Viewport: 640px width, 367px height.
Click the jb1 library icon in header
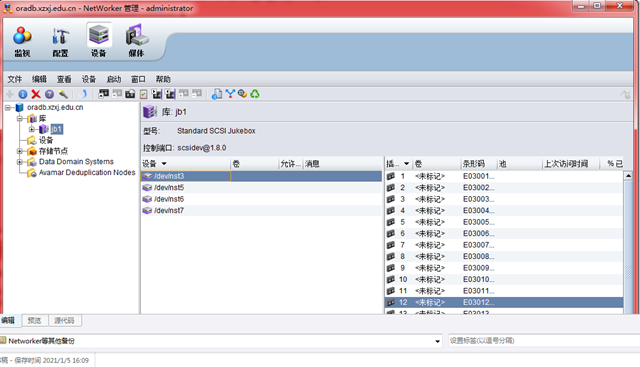coord(150,112)
